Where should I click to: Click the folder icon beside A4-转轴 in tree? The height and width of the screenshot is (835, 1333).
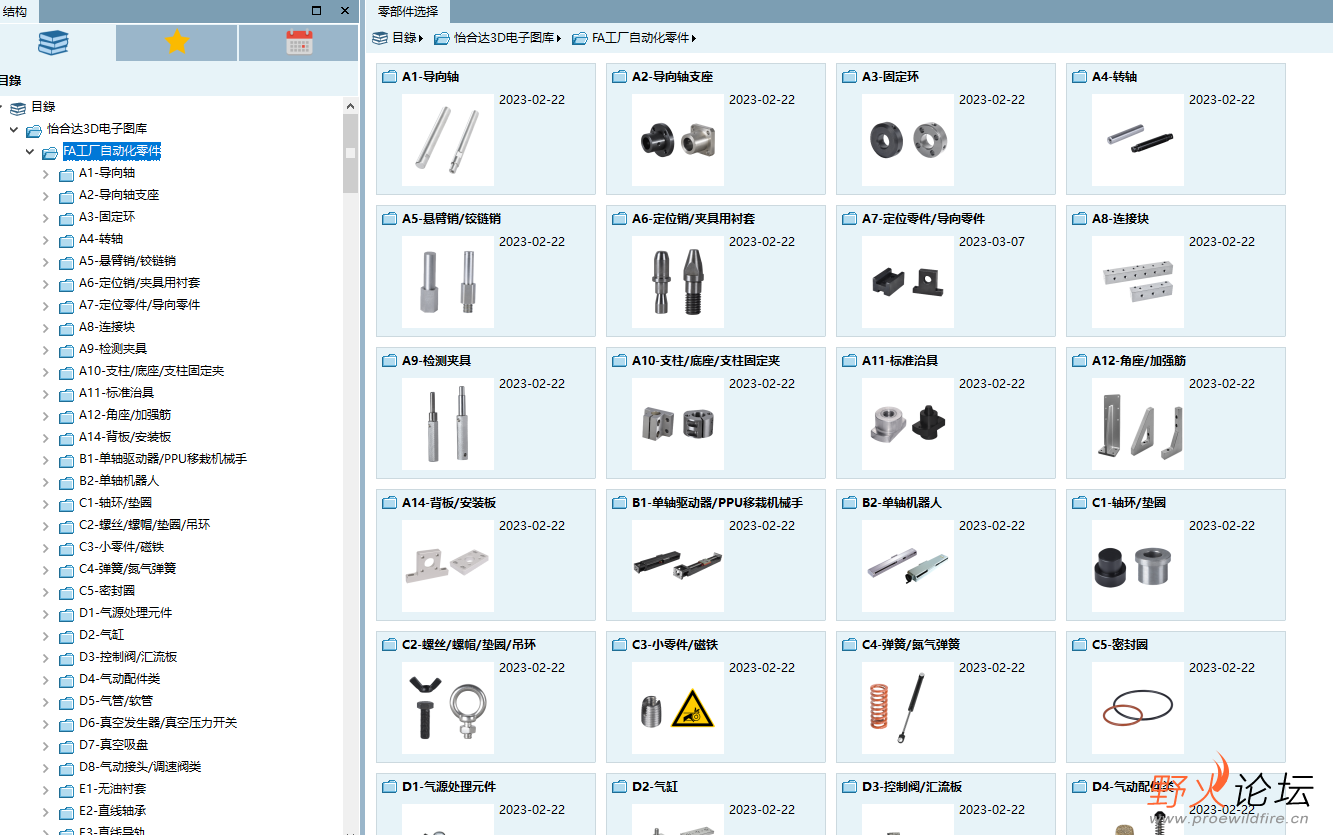(66, 239)
